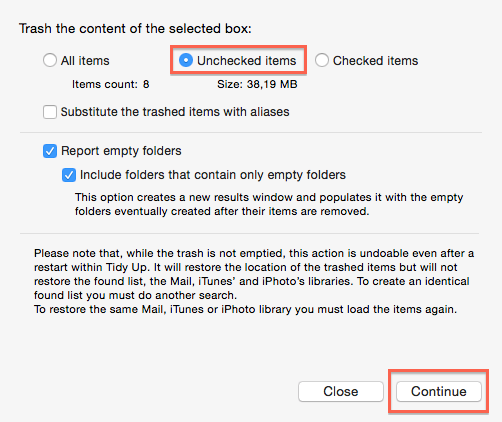Click the 'Unchecked items' text label
Viewport: 502px width, 422px height.
[x=246, y=61]
